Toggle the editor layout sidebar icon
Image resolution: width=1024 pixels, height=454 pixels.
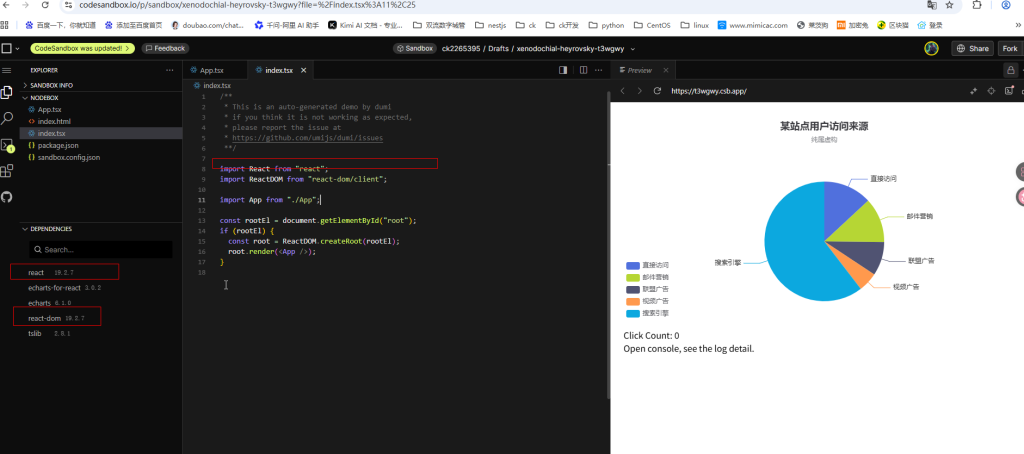pos(563,70)
